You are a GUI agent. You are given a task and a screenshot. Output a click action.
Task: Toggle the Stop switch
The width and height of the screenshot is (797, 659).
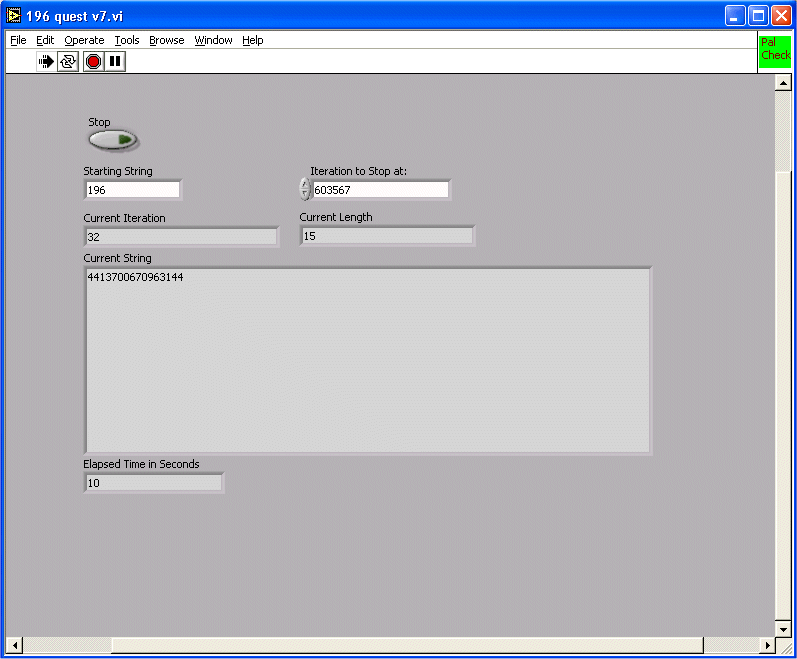click(x=113, y=140)
